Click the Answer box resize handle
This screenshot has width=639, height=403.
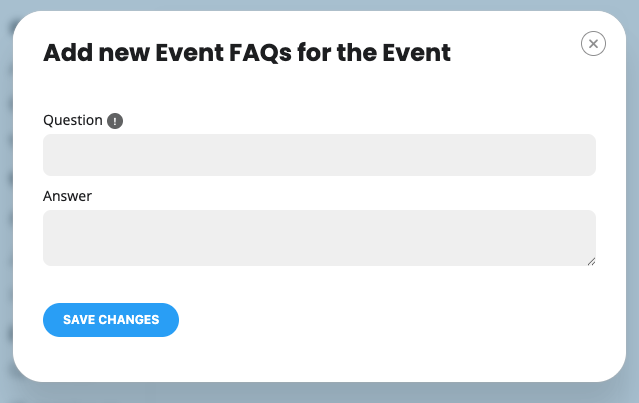tap(590, 260)
